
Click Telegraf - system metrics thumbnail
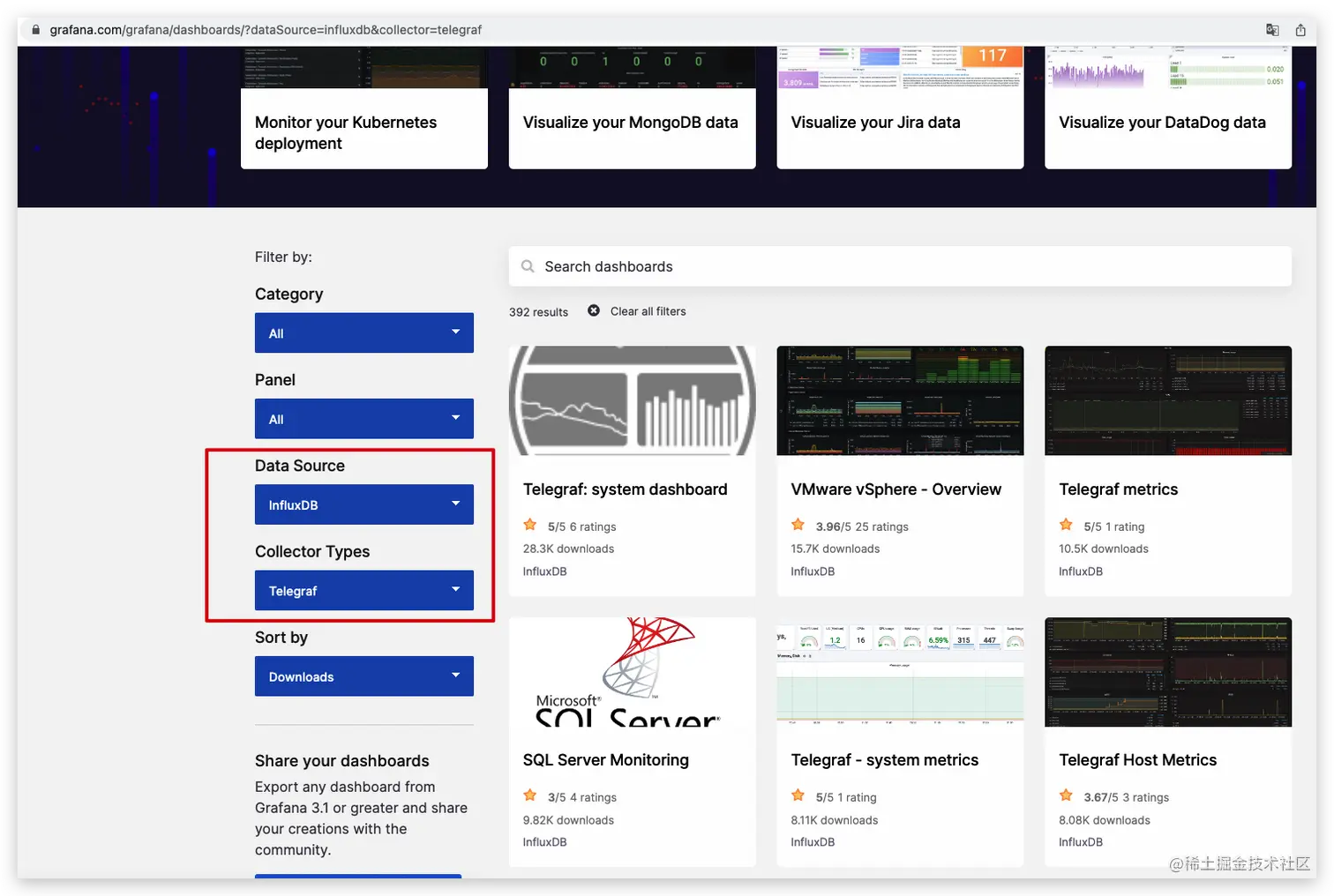point(900,672)
